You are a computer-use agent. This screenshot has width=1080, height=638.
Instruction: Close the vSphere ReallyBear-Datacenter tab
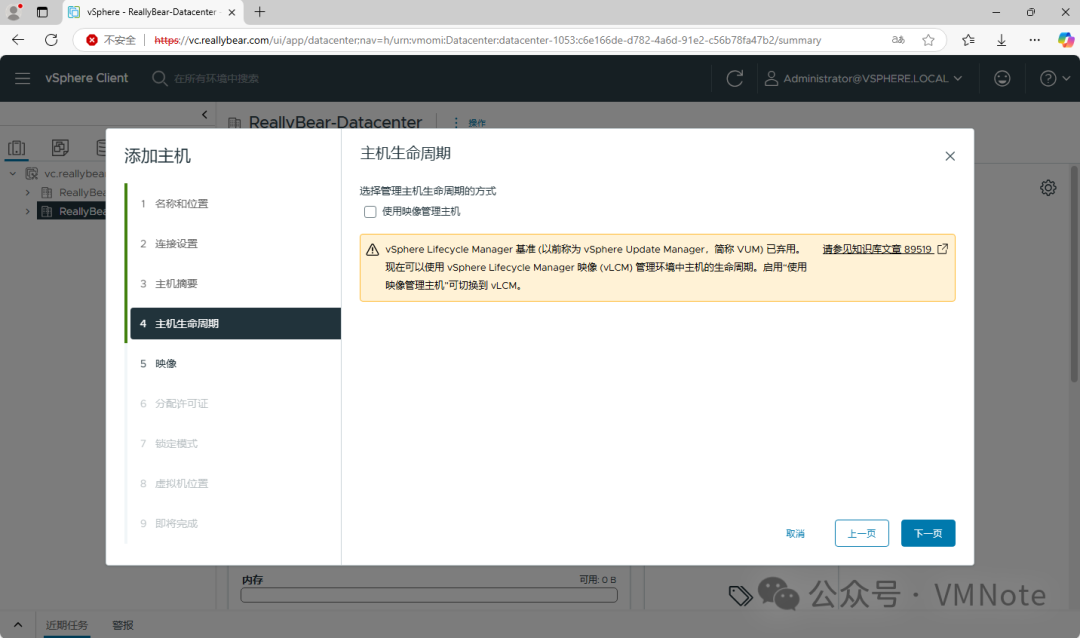(x=231, y=12)
